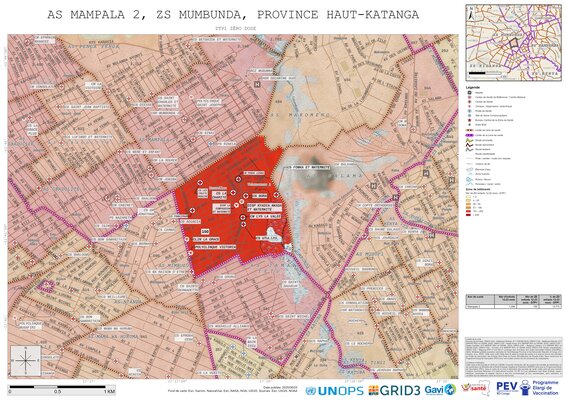Click the health marker next to CM CYS LA VALEE
Image resolution: width=566 pixels, height=400 pixels.
(243, 217)
